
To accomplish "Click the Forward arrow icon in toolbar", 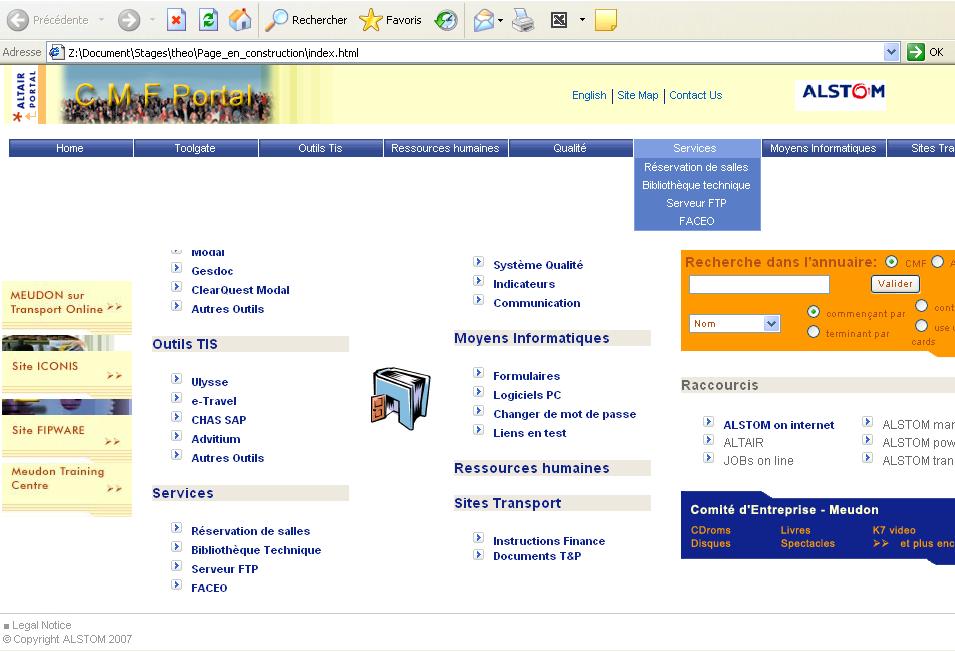I will (129, 20).
